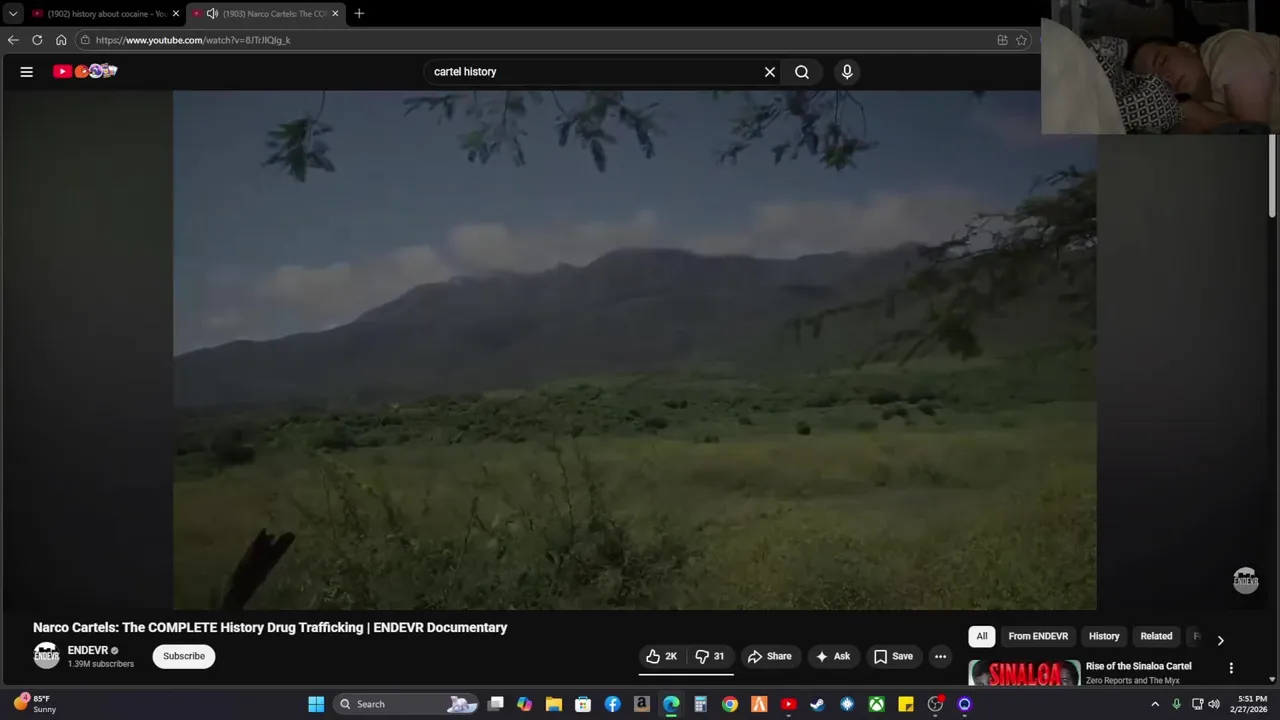Click the video player to pause
1280x720 pixels.
pos(635,350)
